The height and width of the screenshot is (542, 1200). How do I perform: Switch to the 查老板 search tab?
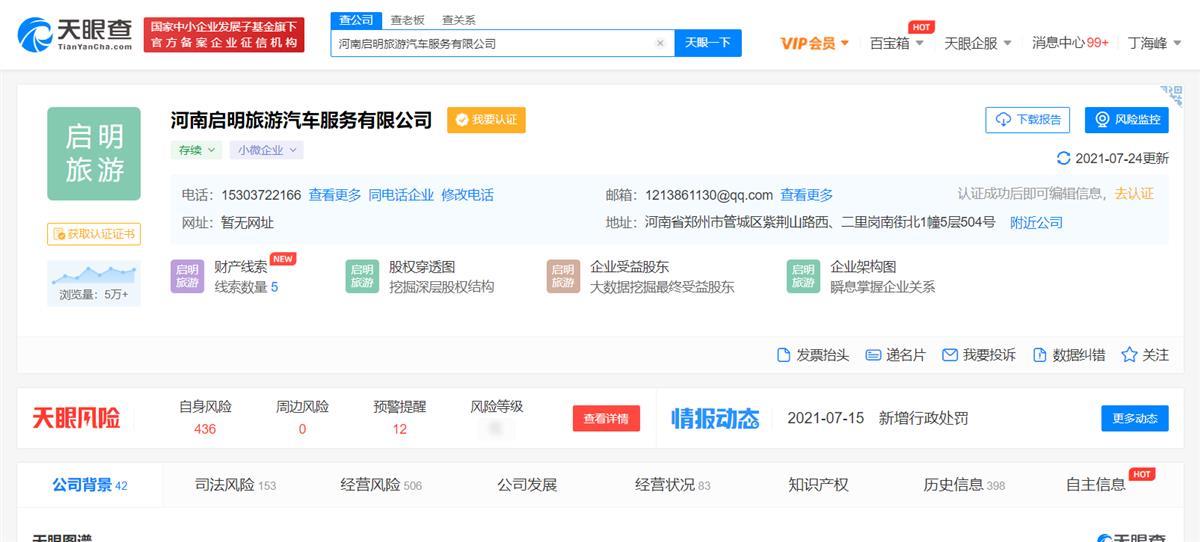(407, 19)
